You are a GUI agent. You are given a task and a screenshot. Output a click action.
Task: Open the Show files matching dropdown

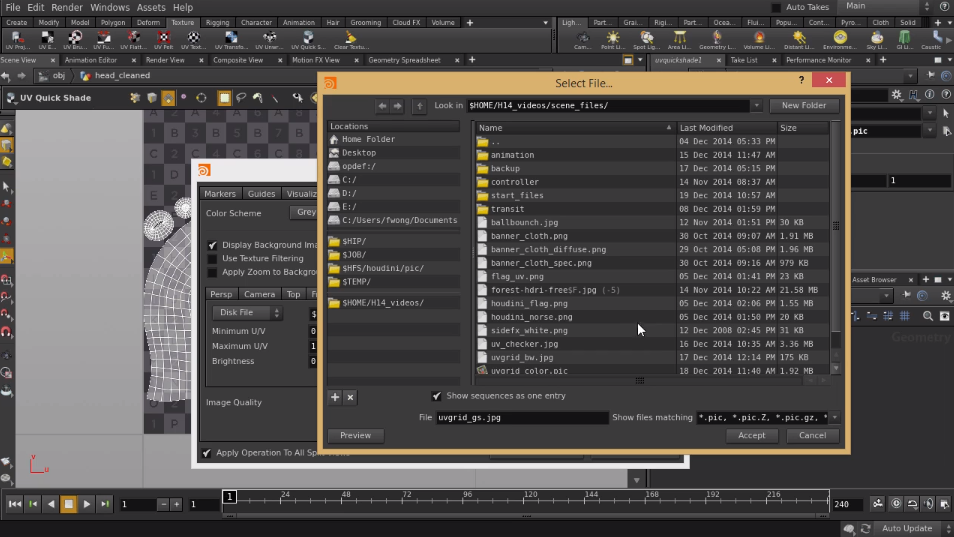point(835,418)
